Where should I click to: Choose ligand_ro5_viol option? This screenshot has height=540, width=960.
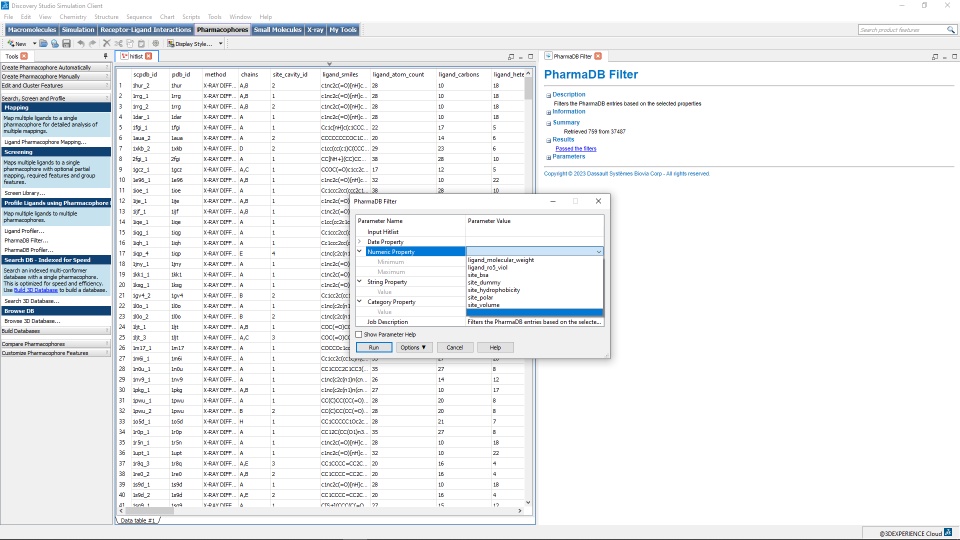point(487,268)
